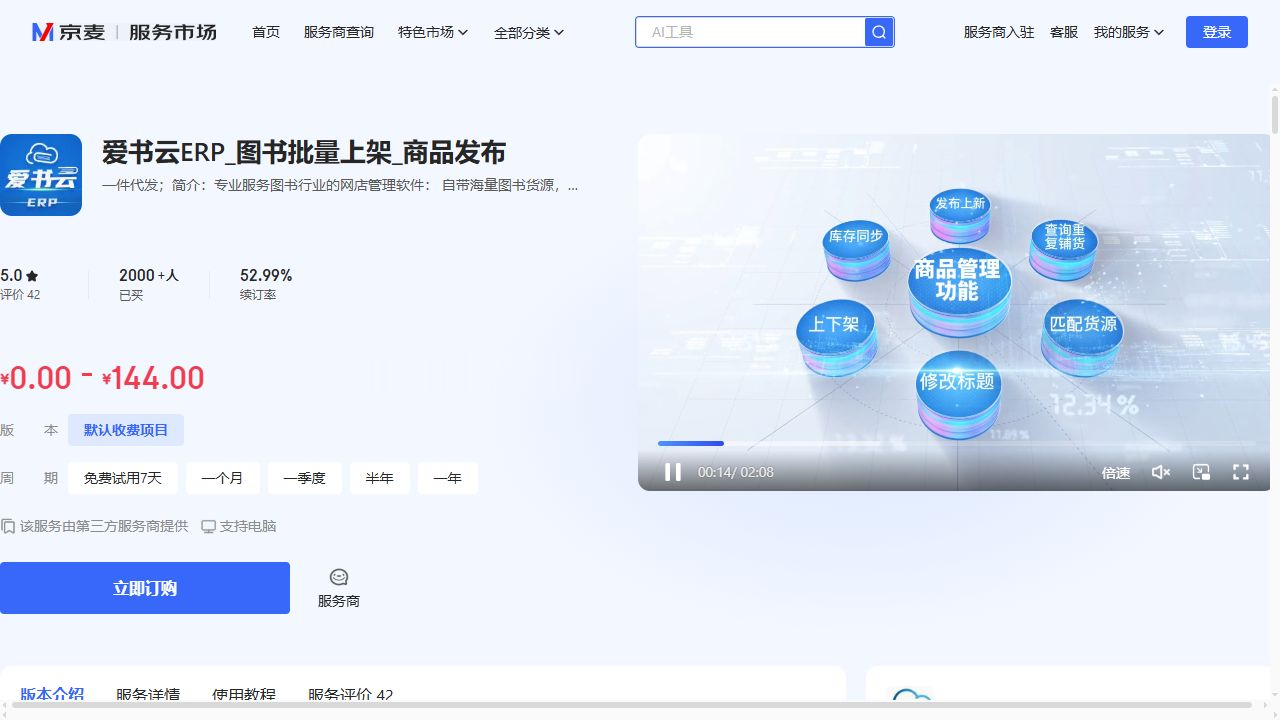This screenshot has height=720, width=1280.
Task: Click the 服务商 chat icon
Action: pos(339,577)
